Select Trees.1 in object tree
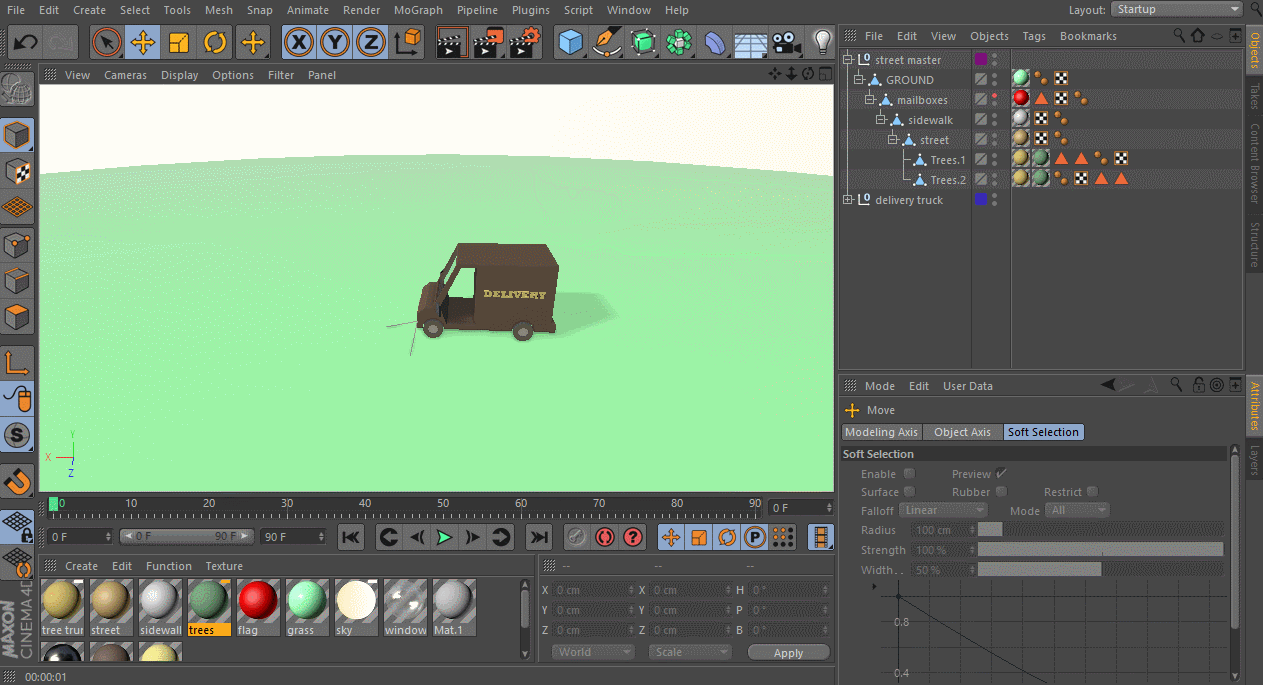This screenshot has height=685, width=1263. 948,160
